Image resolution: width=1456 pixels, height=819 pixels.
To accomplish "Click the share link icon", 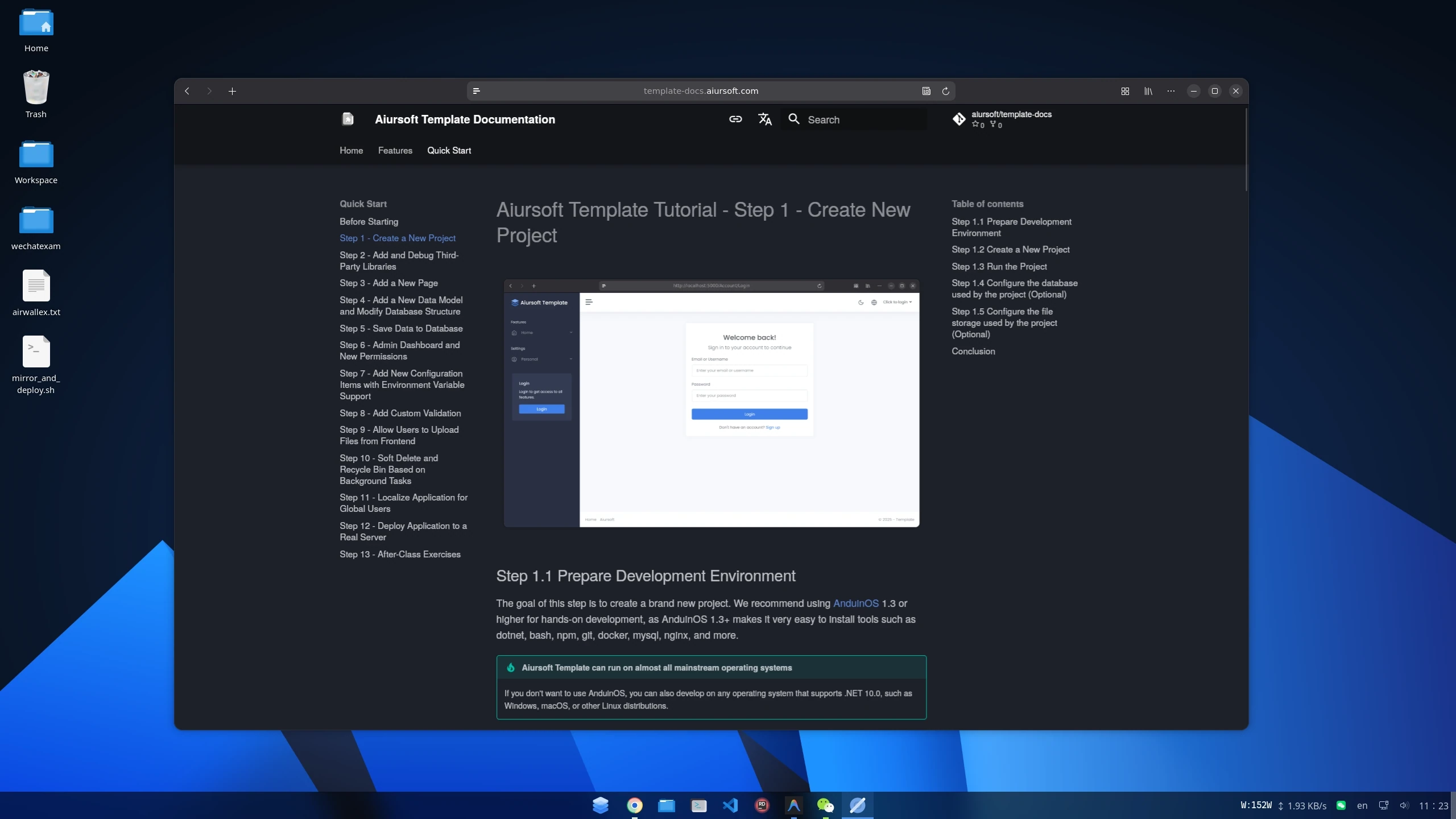I will pos(735,119).
